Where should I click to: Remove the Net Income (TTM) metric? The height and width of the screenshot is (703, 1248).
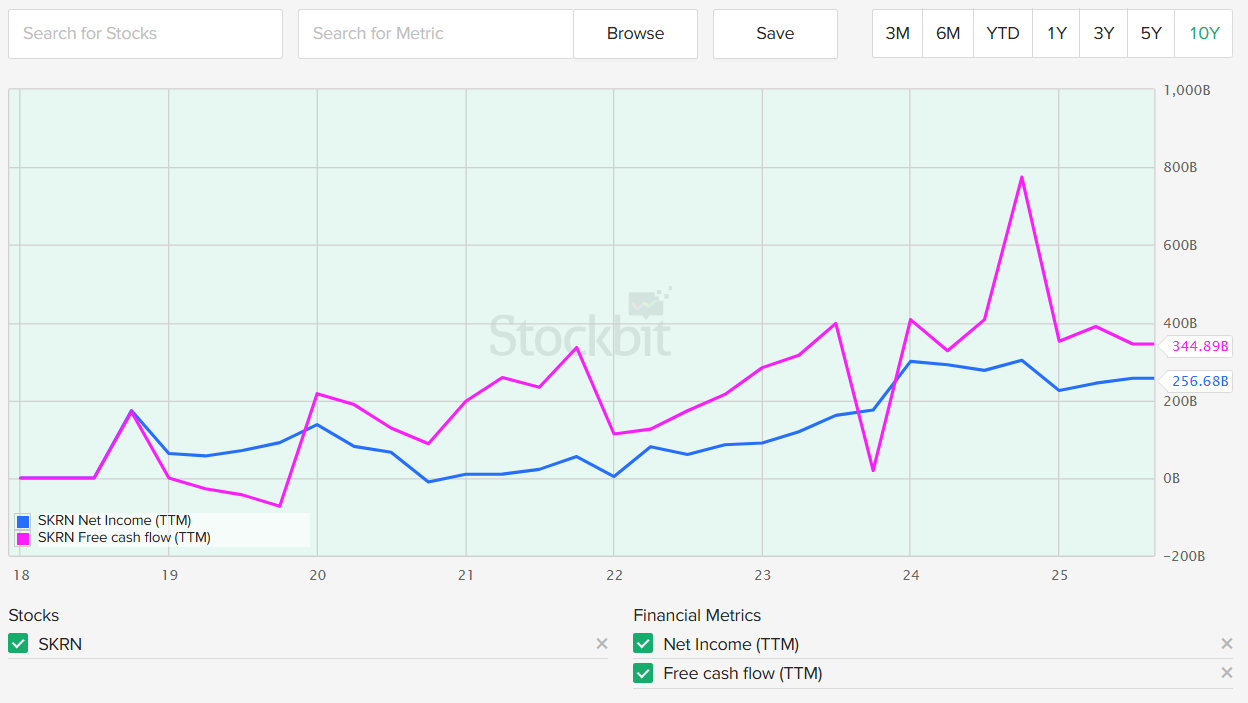pos(1227,644)
